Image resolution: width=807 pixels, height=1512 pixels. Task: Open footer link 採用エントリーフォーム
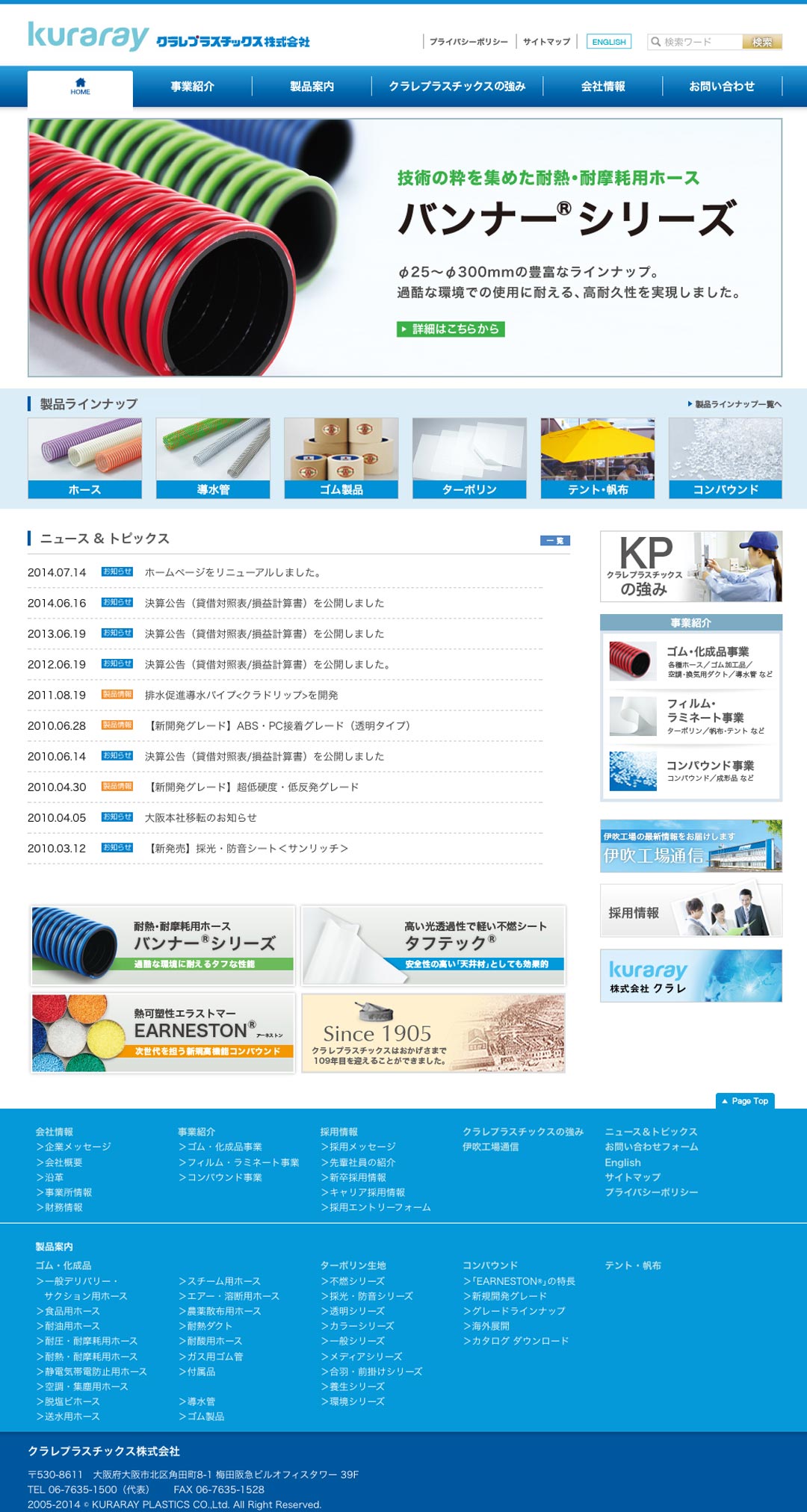(x=376, y=1207)
